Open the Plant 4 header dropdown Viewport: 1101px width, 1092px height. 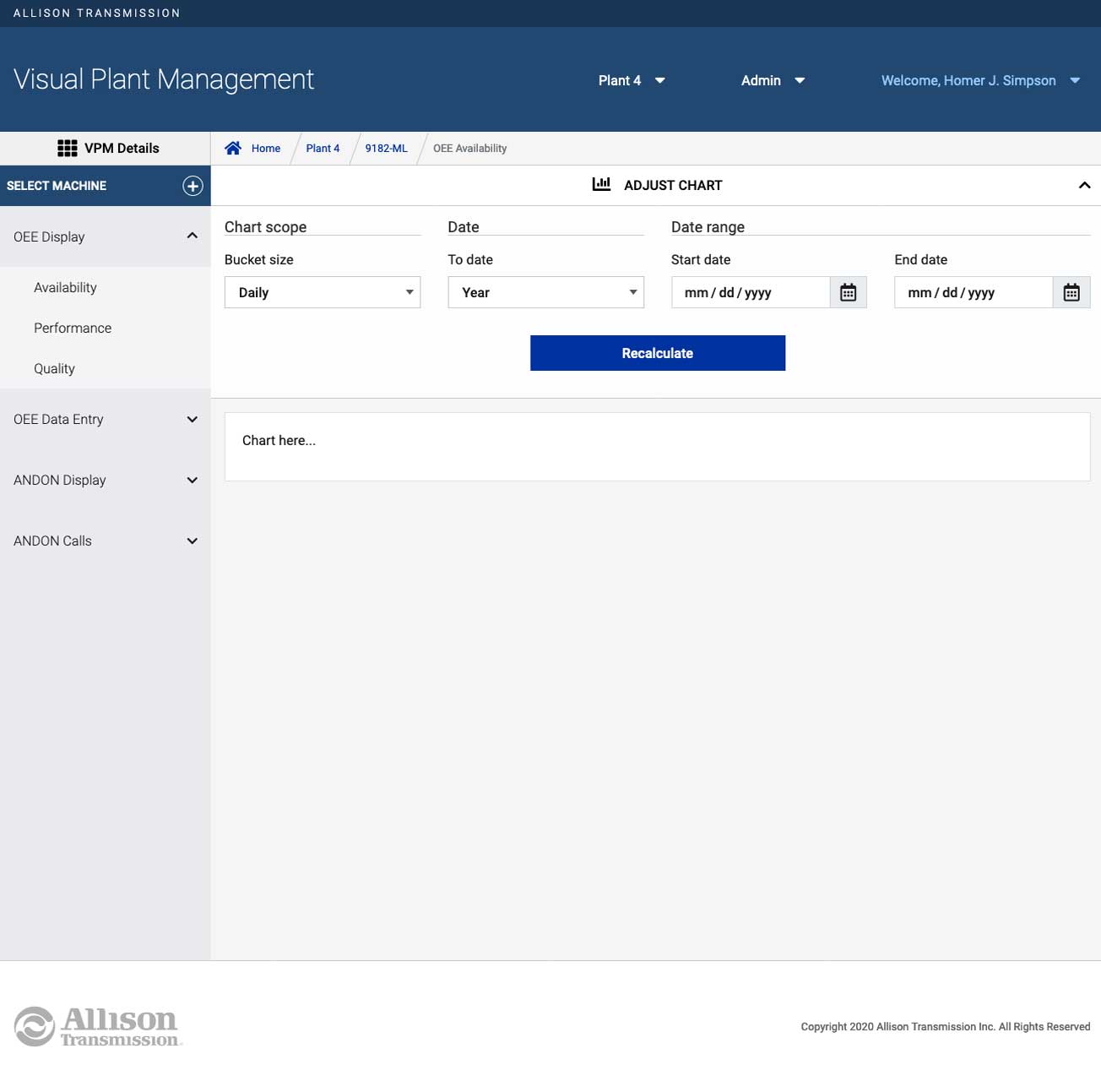coord(632,80)
